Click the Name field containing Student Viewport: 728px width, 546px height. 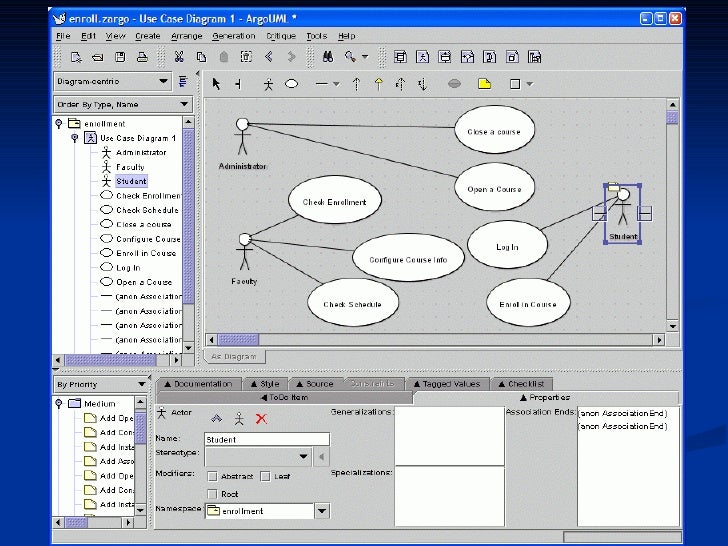click(266, 439)
